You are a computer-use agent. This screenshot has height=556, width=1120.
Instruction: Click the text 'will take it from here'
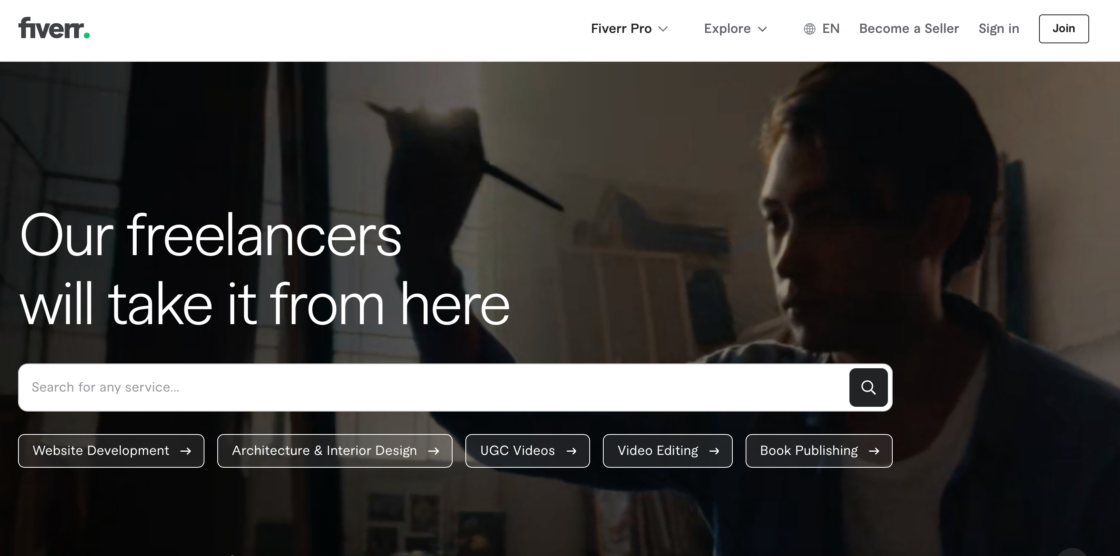click(x=265, y=304)
